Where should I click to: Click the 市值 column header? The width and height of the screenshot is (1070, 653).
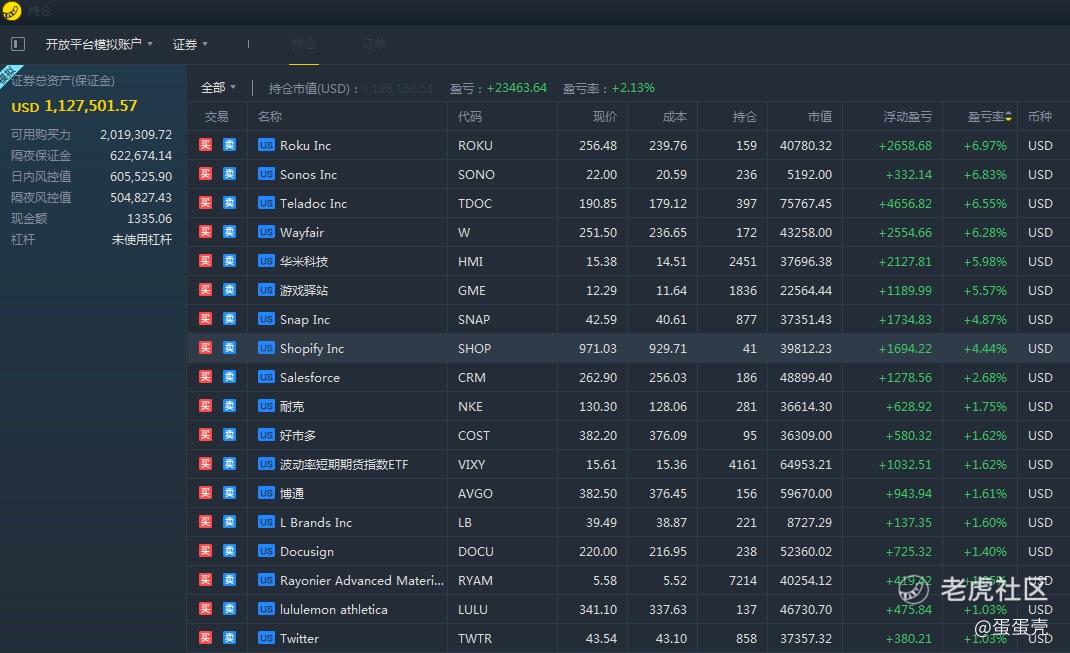[x=820, y=117]
